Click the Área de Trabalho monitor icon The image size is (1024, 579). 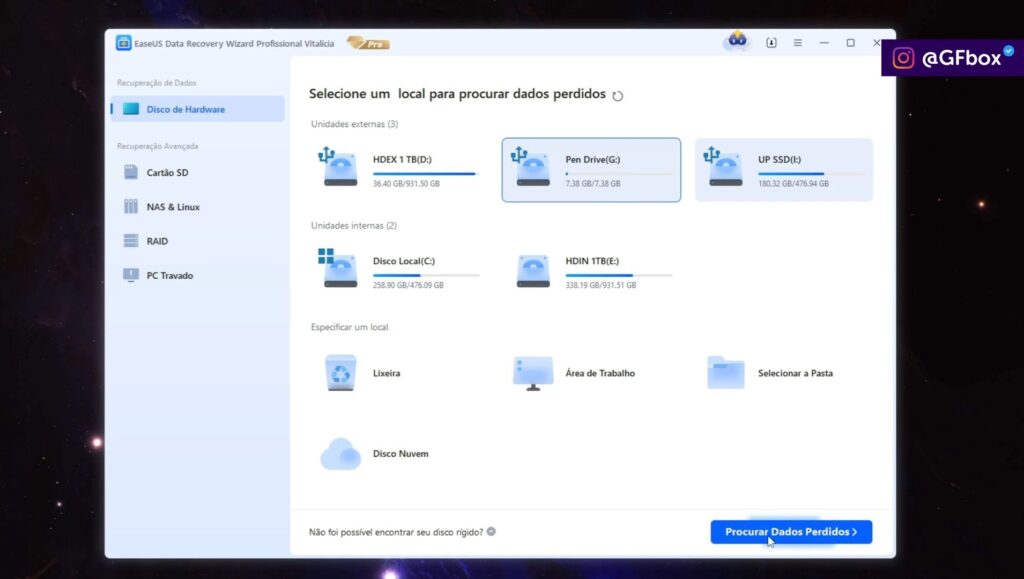coord(533,373)
